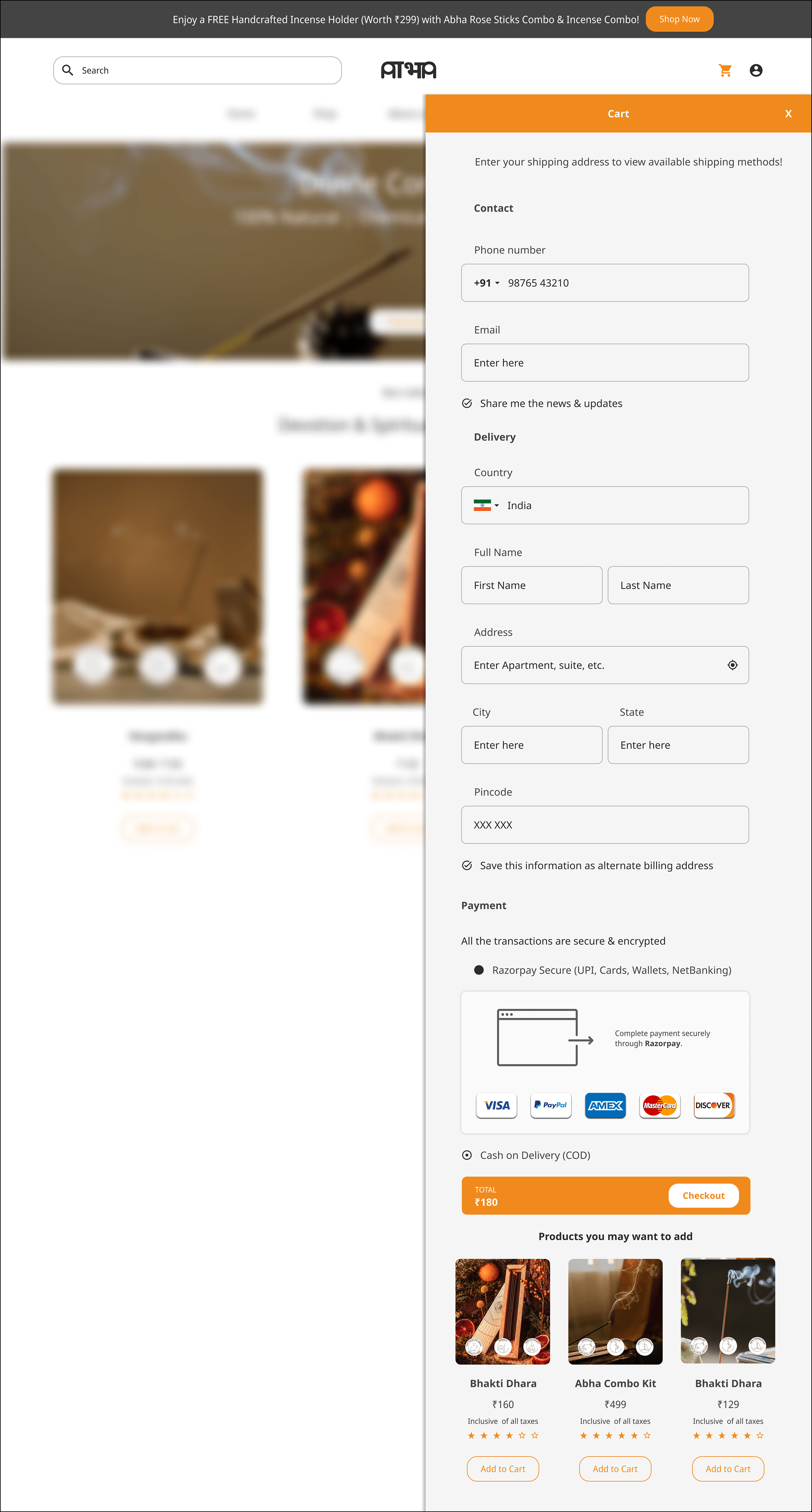Add ₹160 Bhakti Dhara to cart

click(x=503, y=1469)
